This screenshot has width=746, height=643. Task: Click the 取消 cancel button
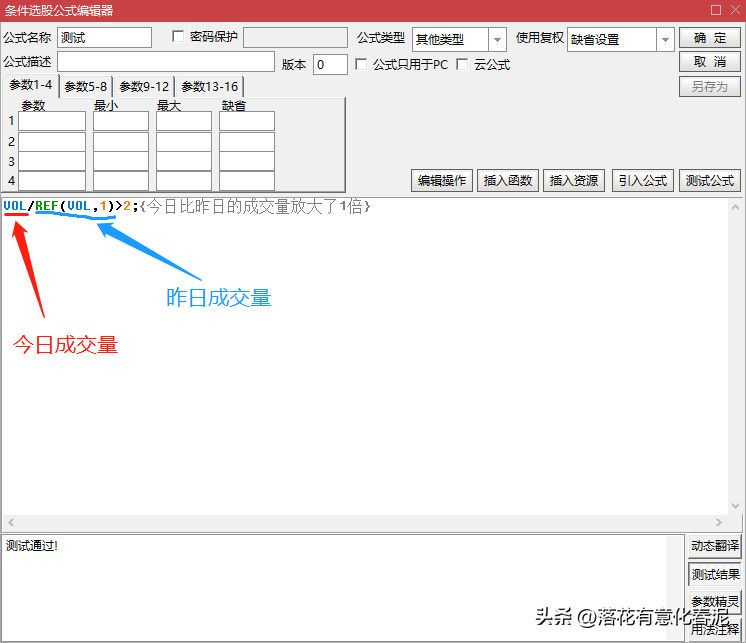tap(709, 62)
